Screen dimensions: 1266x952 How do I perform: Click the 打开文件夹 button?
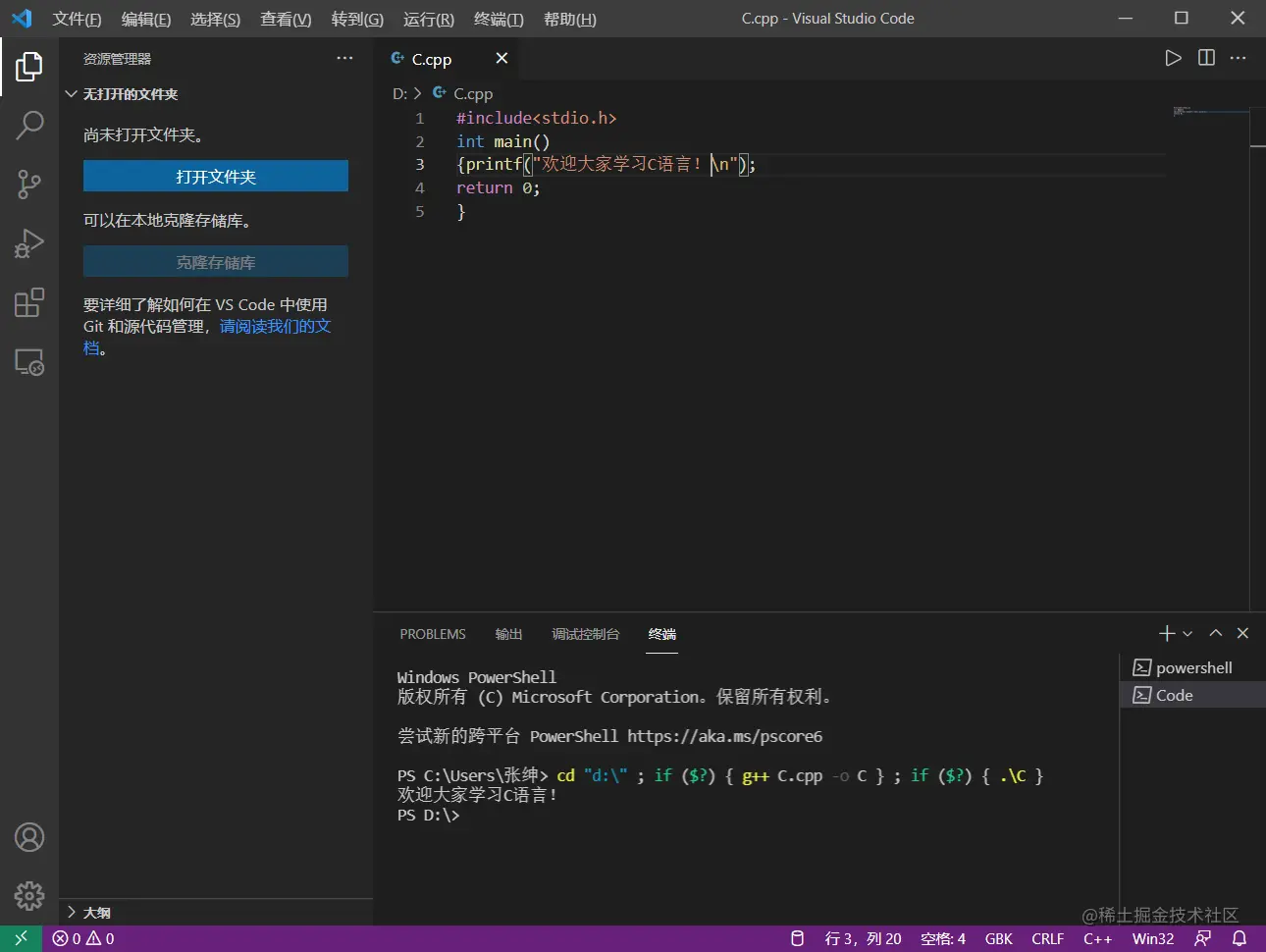[215, 177]
